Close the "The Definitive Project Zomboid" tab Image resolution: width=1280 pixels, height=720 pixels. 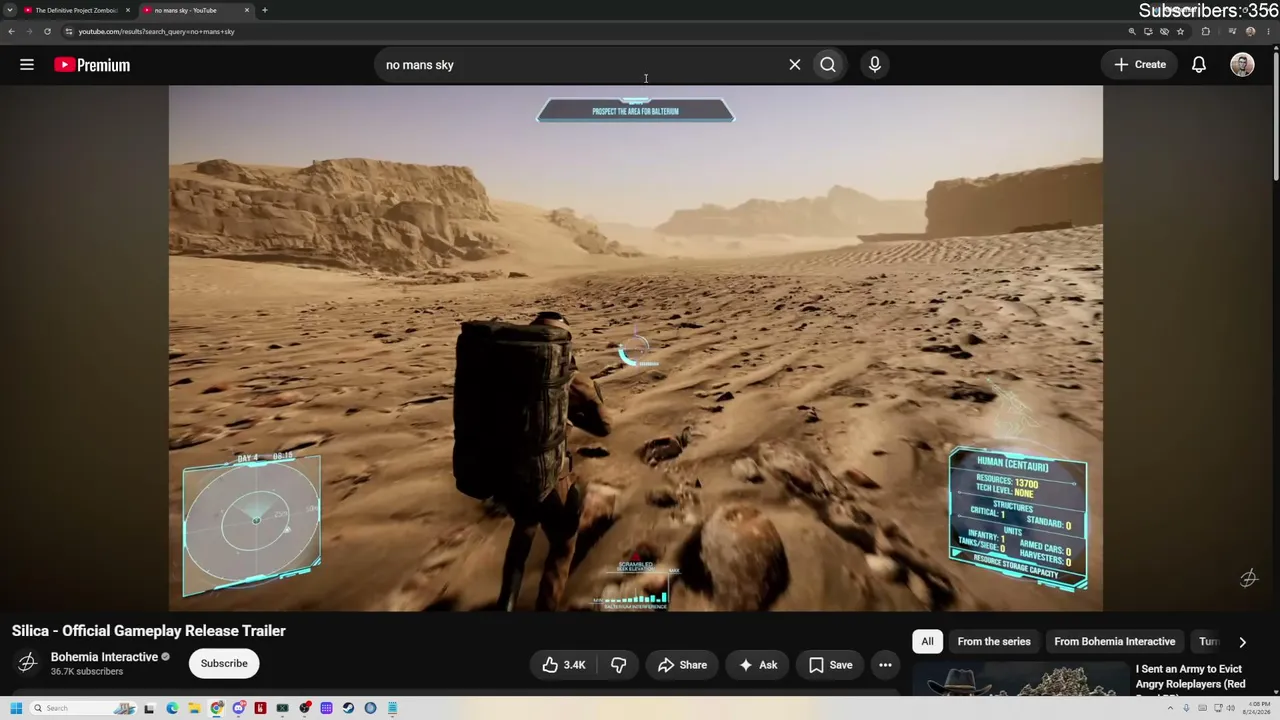128,10
